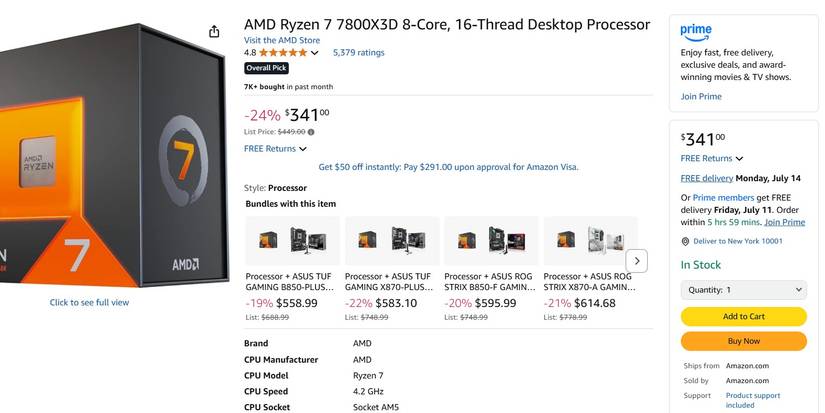Open the Quantity dropdown
The width and height of the screenshot is (825, 413).
743,290
